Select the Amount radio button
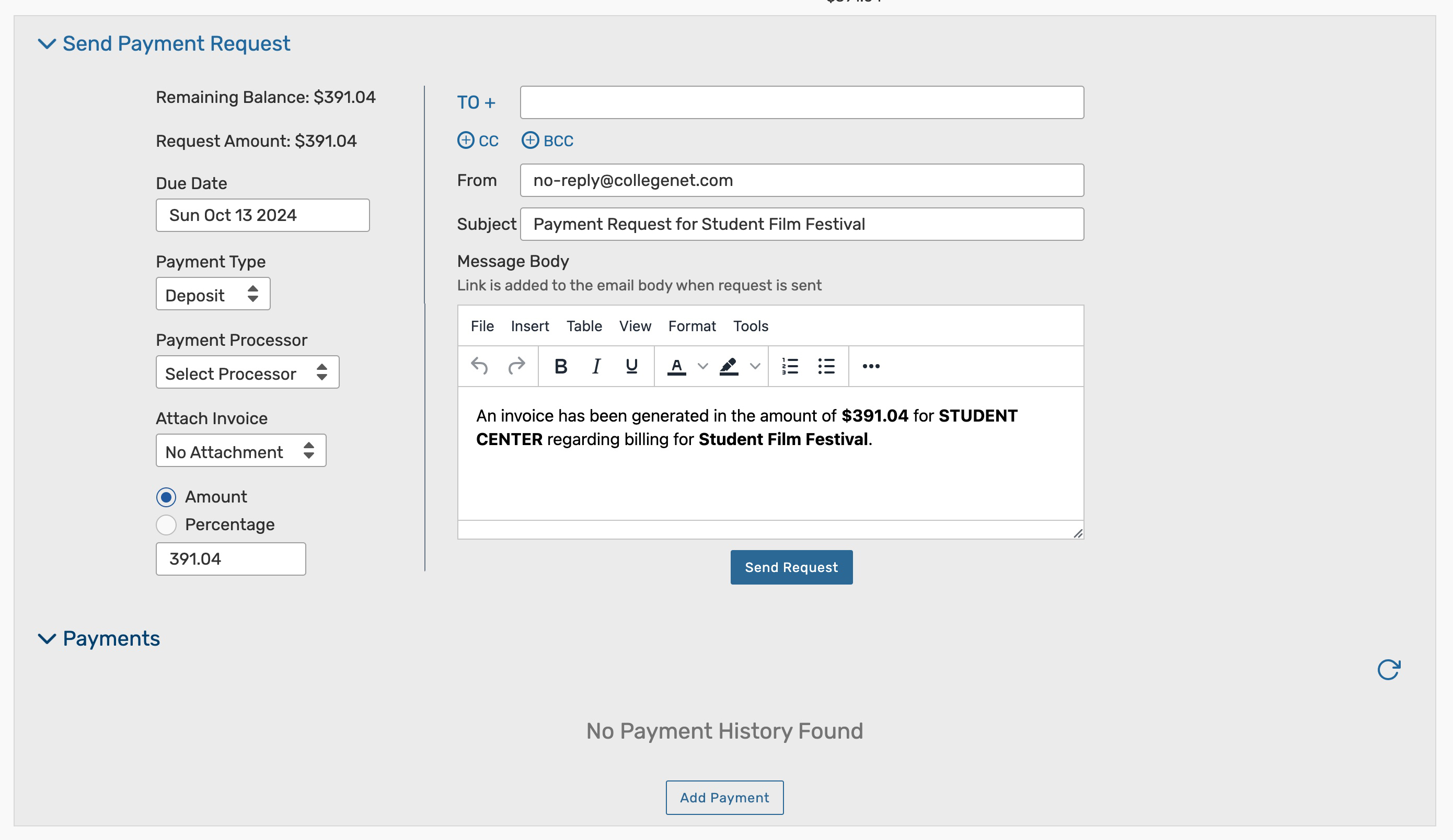 pyautogui.click(x=166, y=497)
